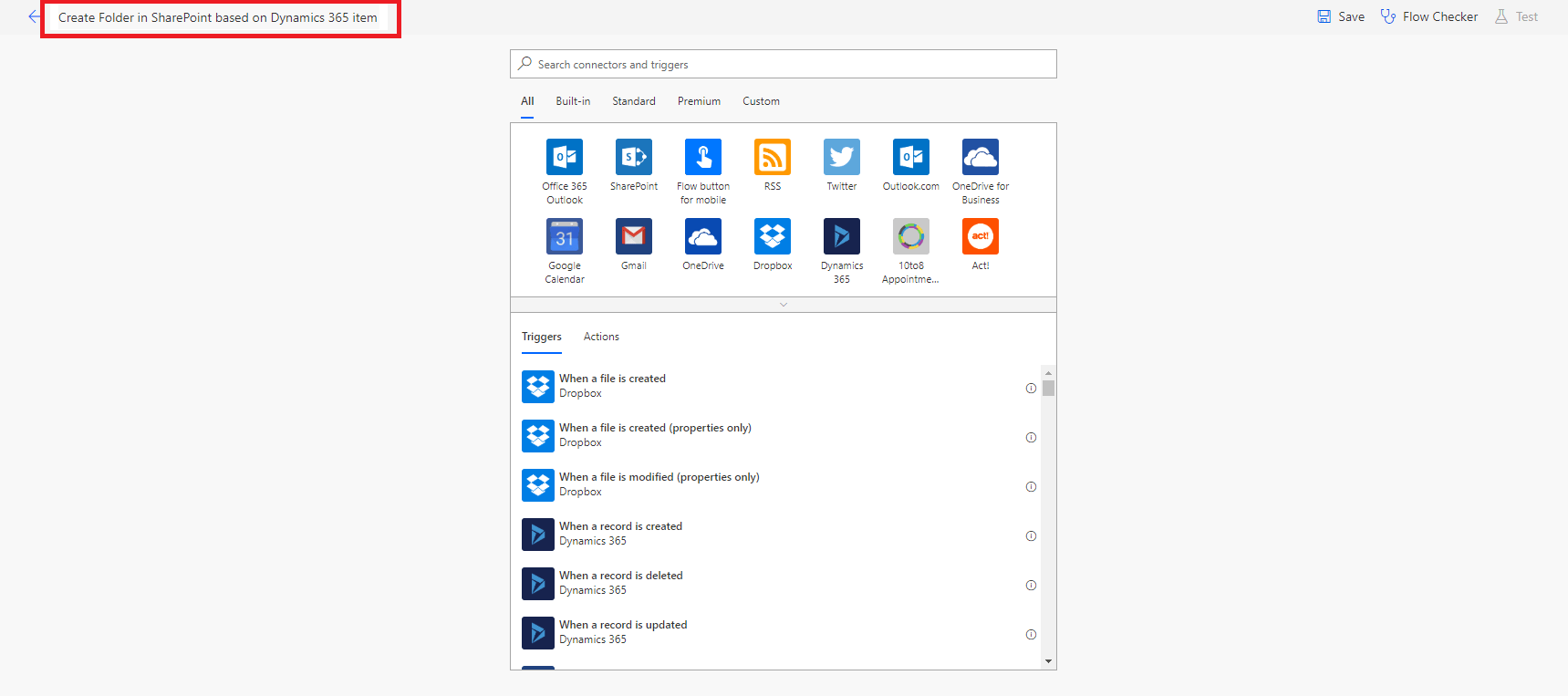Select When a file is modified (properties only)
This screenshot has height=696, width=1568.
pyautogui.click(x=775, y=485)
